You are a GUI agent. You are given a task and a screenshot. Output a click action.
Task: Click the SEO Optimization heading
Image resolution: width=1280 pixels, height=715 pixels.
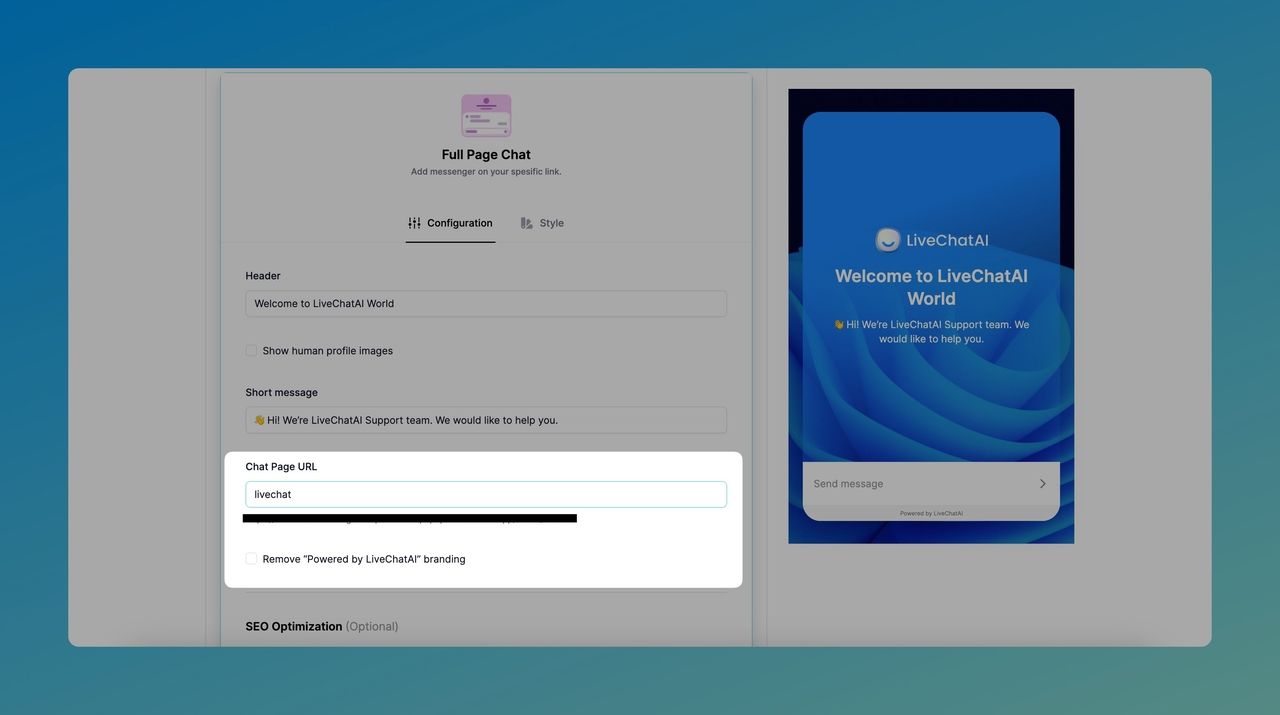(x=322, y=626)
